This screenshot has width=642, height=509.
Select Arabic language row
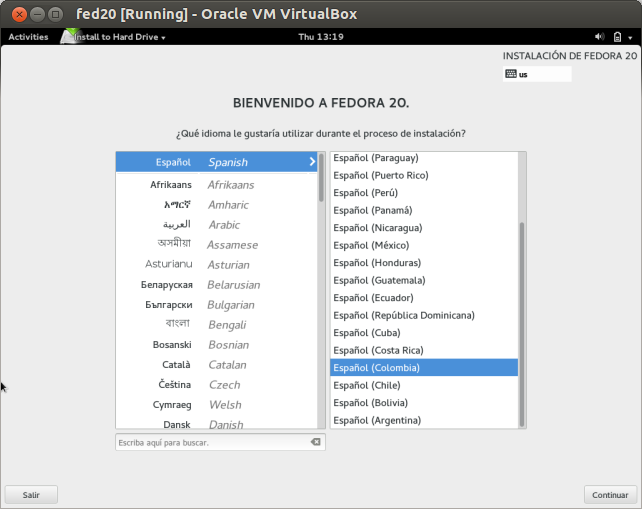click(217, 225)
